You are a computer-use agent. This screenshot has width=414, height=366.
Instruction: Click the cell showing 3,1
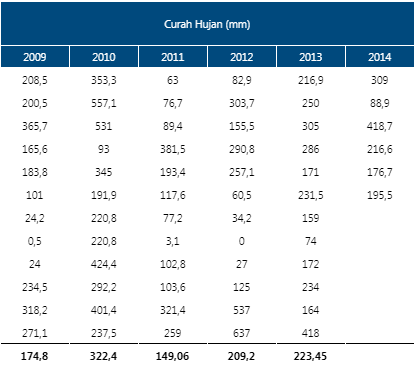point(173,241)
